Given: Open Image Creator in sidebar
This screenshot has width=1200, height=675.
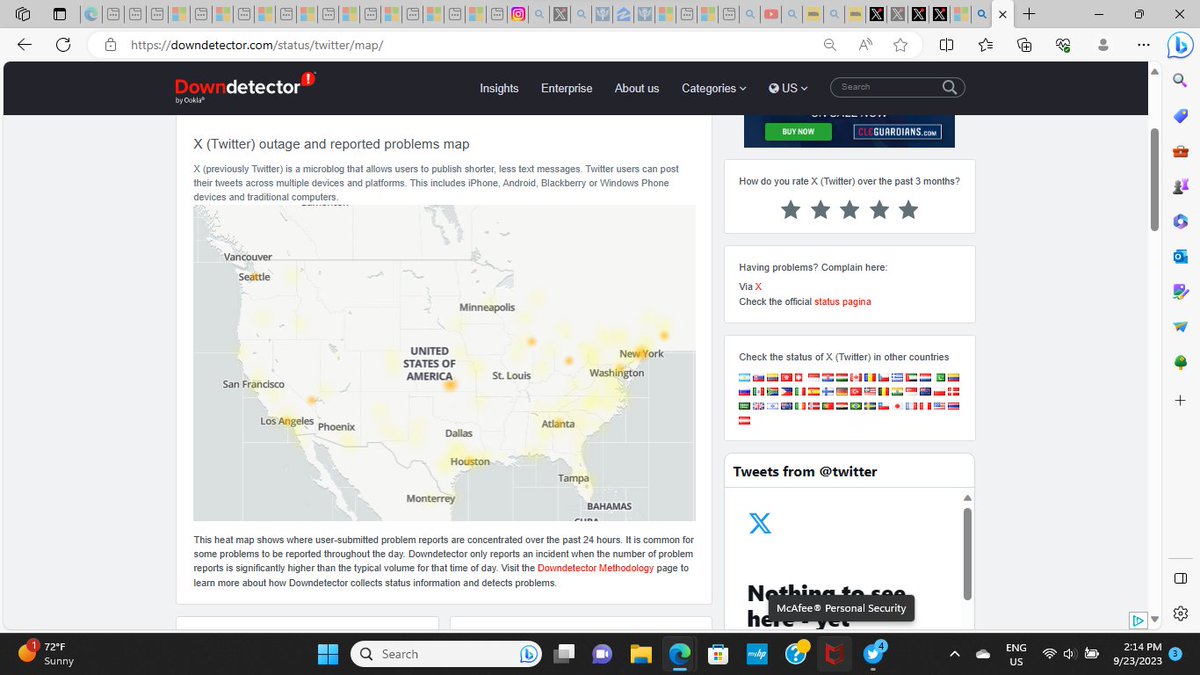Looking at the screenshot, I should tap(1180, 291).
